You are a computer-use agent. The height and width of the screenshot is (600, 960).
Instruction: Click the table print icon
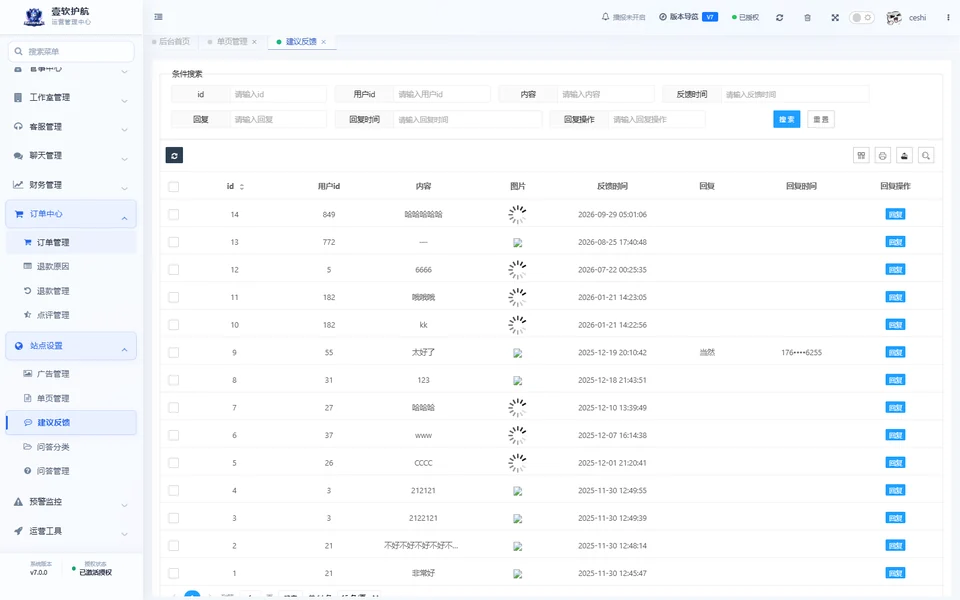[883, 156]
